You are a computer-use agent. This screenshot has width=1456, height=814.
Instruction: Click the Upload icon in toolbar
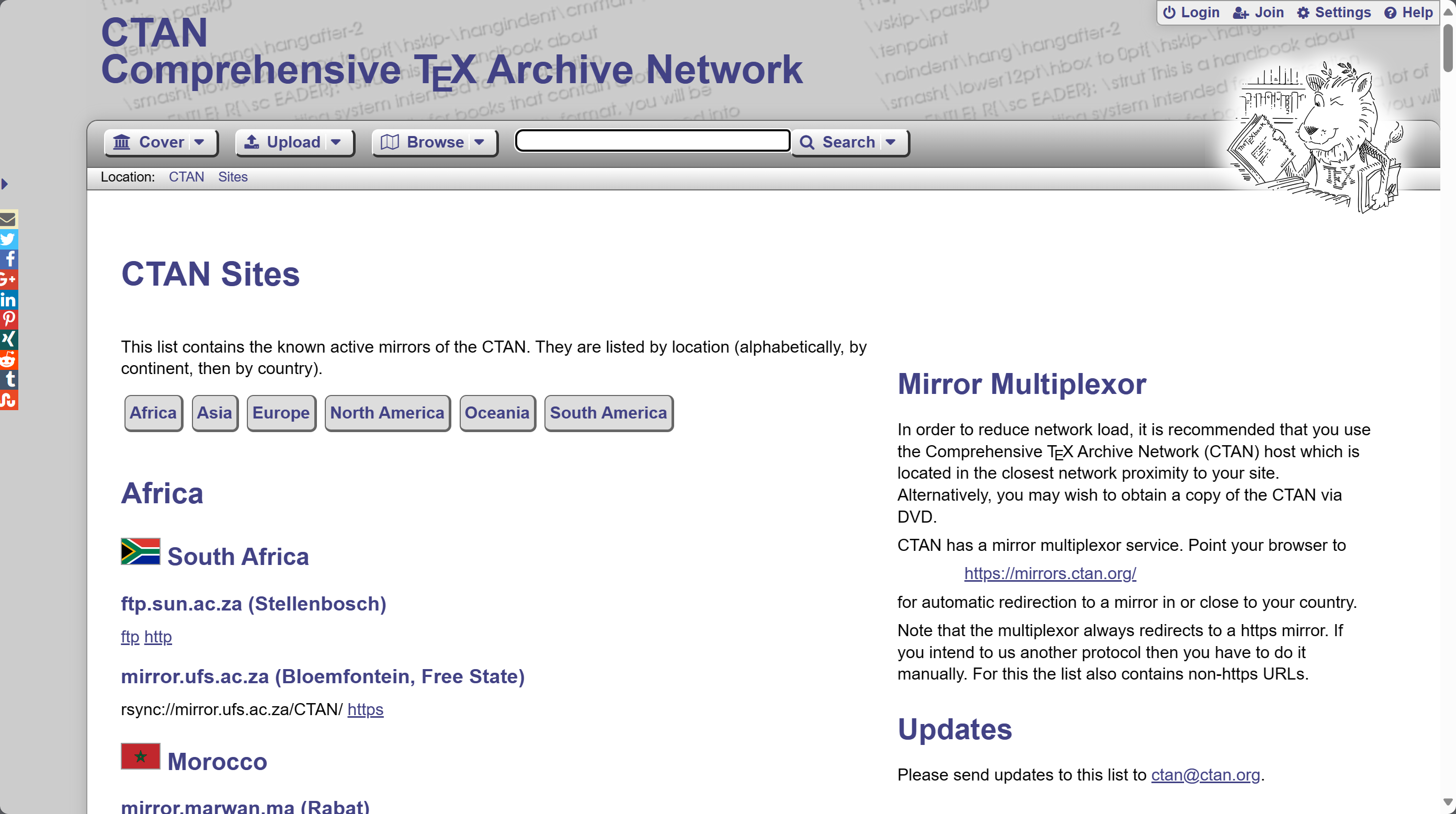point(252,142)
